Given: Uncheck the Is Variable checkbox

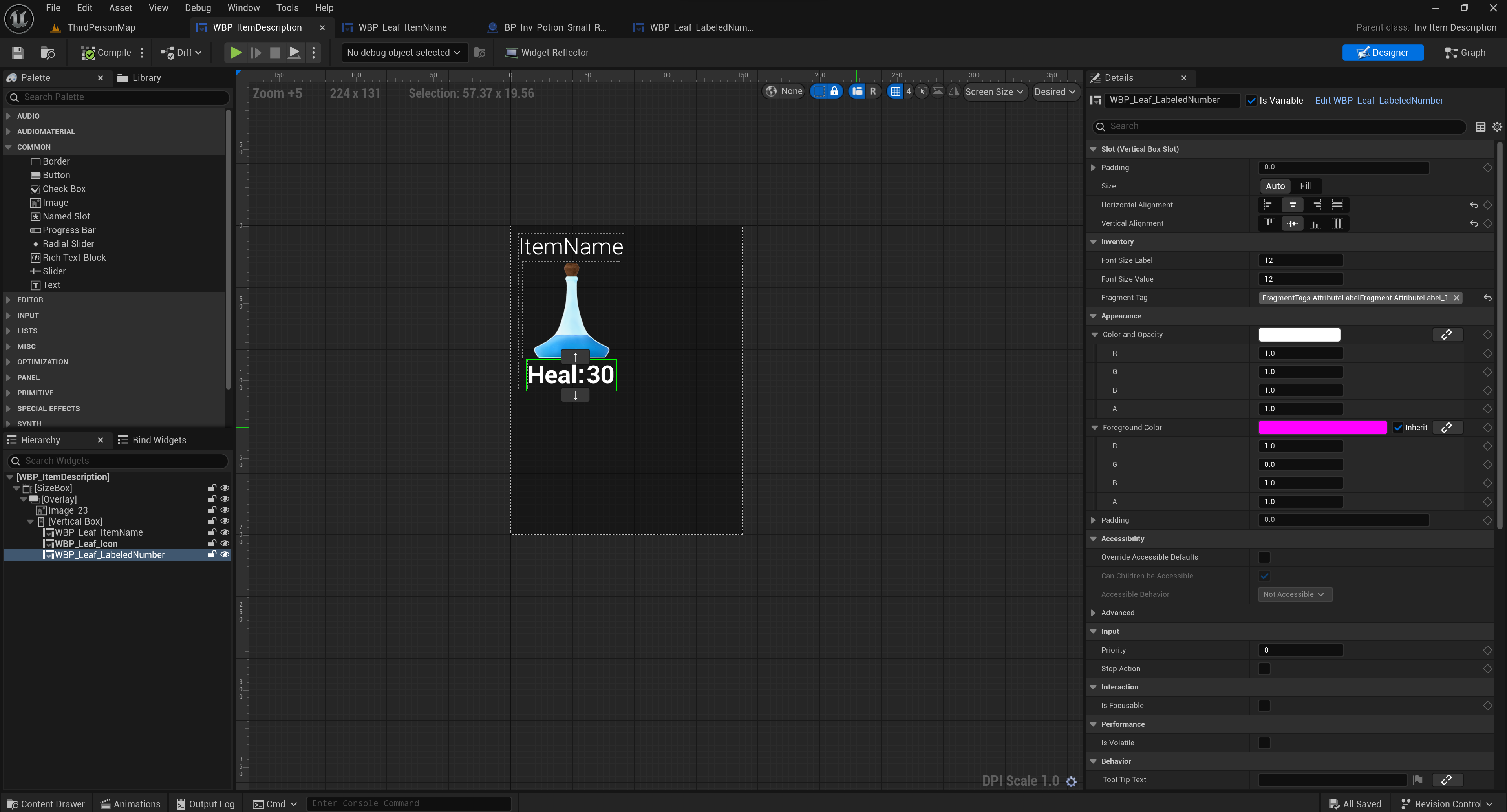Looking at the screenshot, I should [1251, 101].
